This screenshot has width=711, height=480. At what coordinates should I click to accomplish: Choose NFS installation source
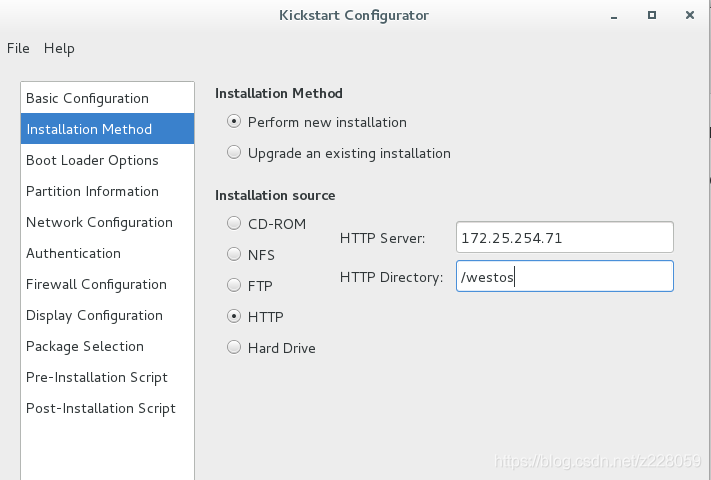coord(234,255)
